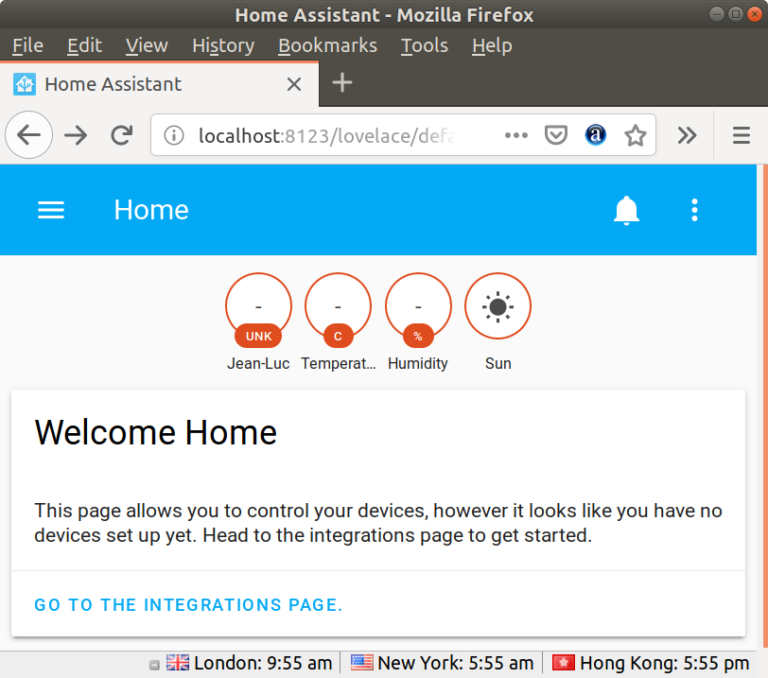Click GO TO THE INTEGRATIONS PAGE link

pyautogui.click(x=189, y=605)
